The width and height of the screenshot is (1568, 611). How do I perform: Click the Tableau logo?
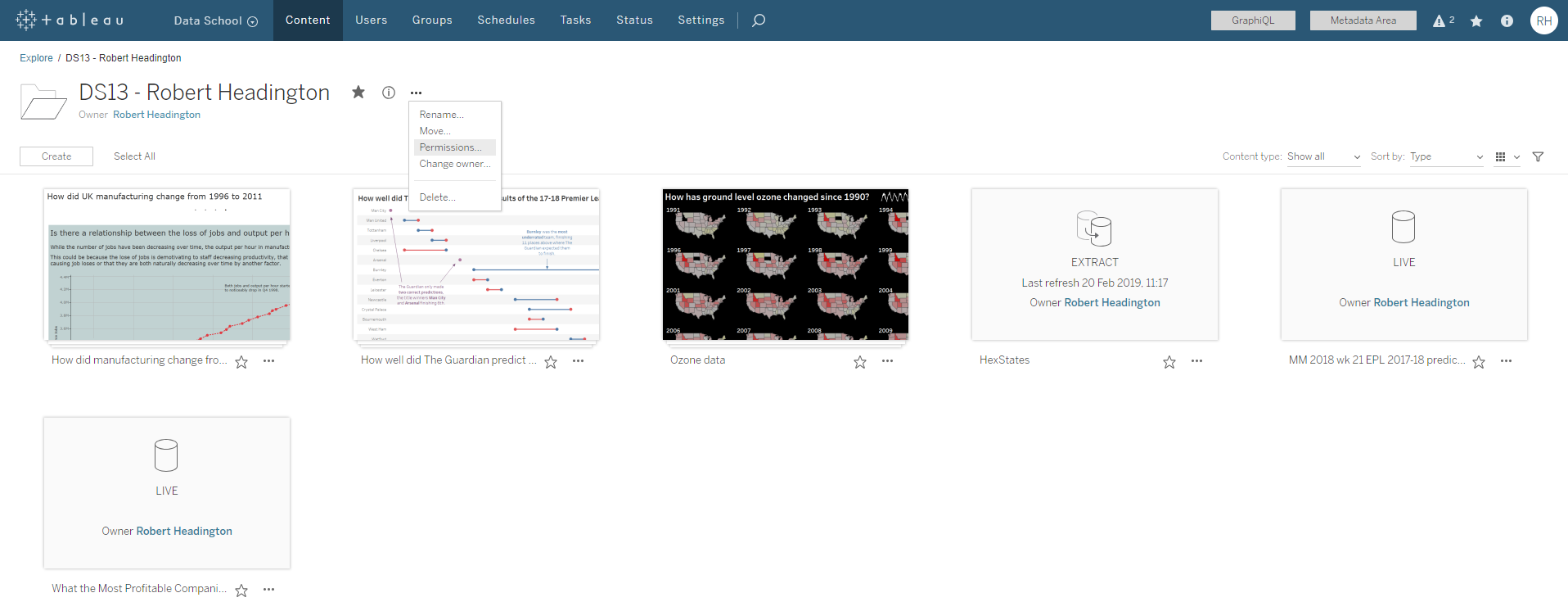click(x=70, y=20)
